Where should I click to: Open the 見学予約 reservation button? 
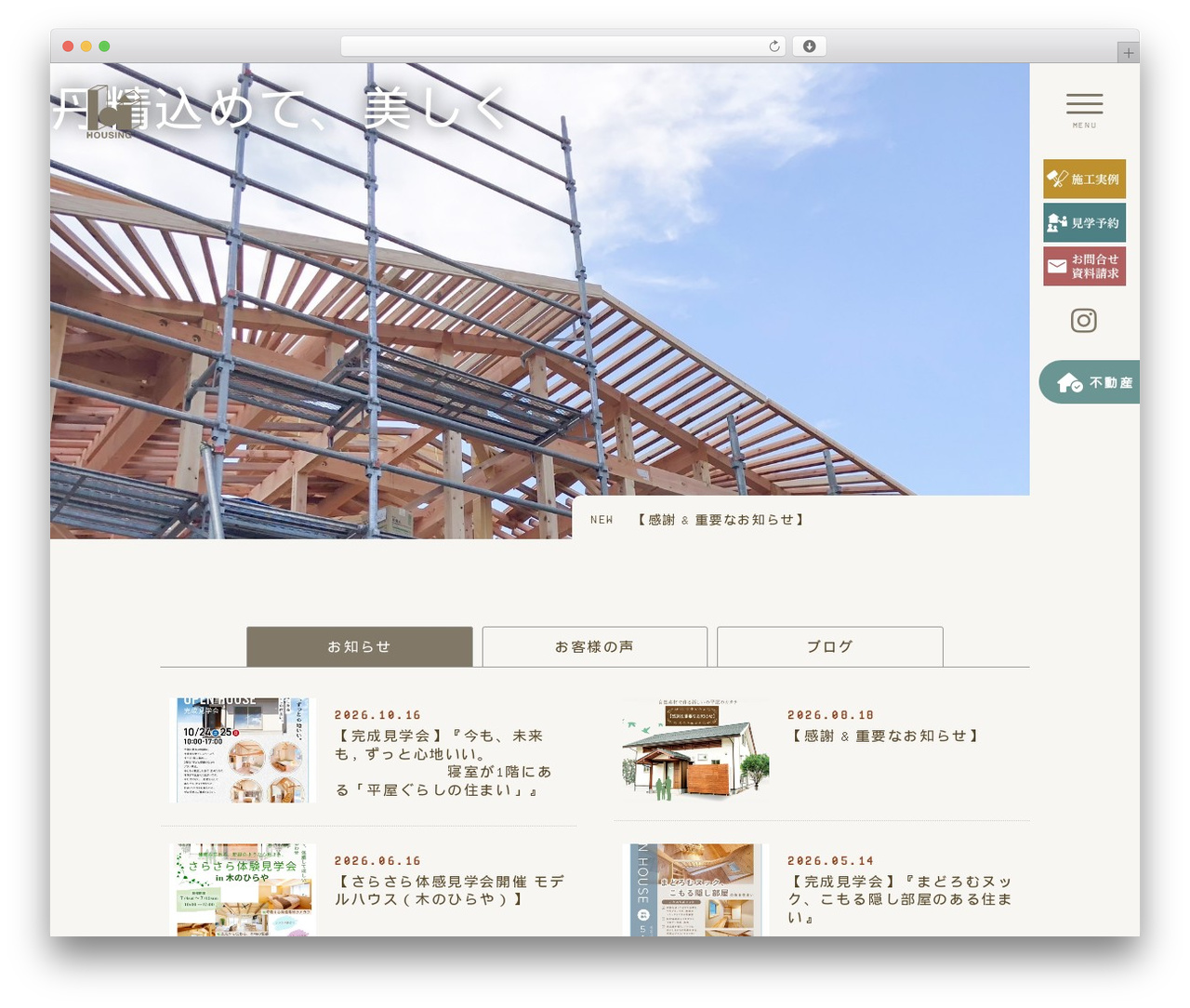(x=1084, y=223)
